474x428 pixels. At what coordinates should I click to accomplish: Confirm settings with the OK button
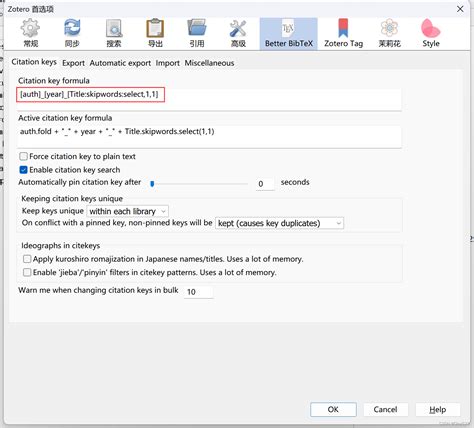tap(333, 409)
